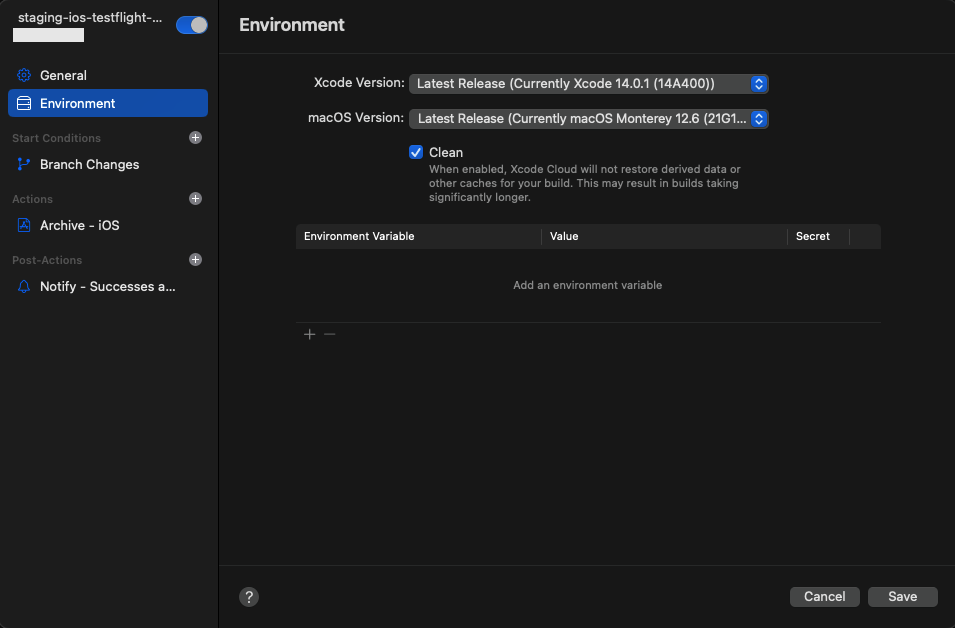Add a new Action with plus icon
The image size is (955, 628).
coord(196,199)
